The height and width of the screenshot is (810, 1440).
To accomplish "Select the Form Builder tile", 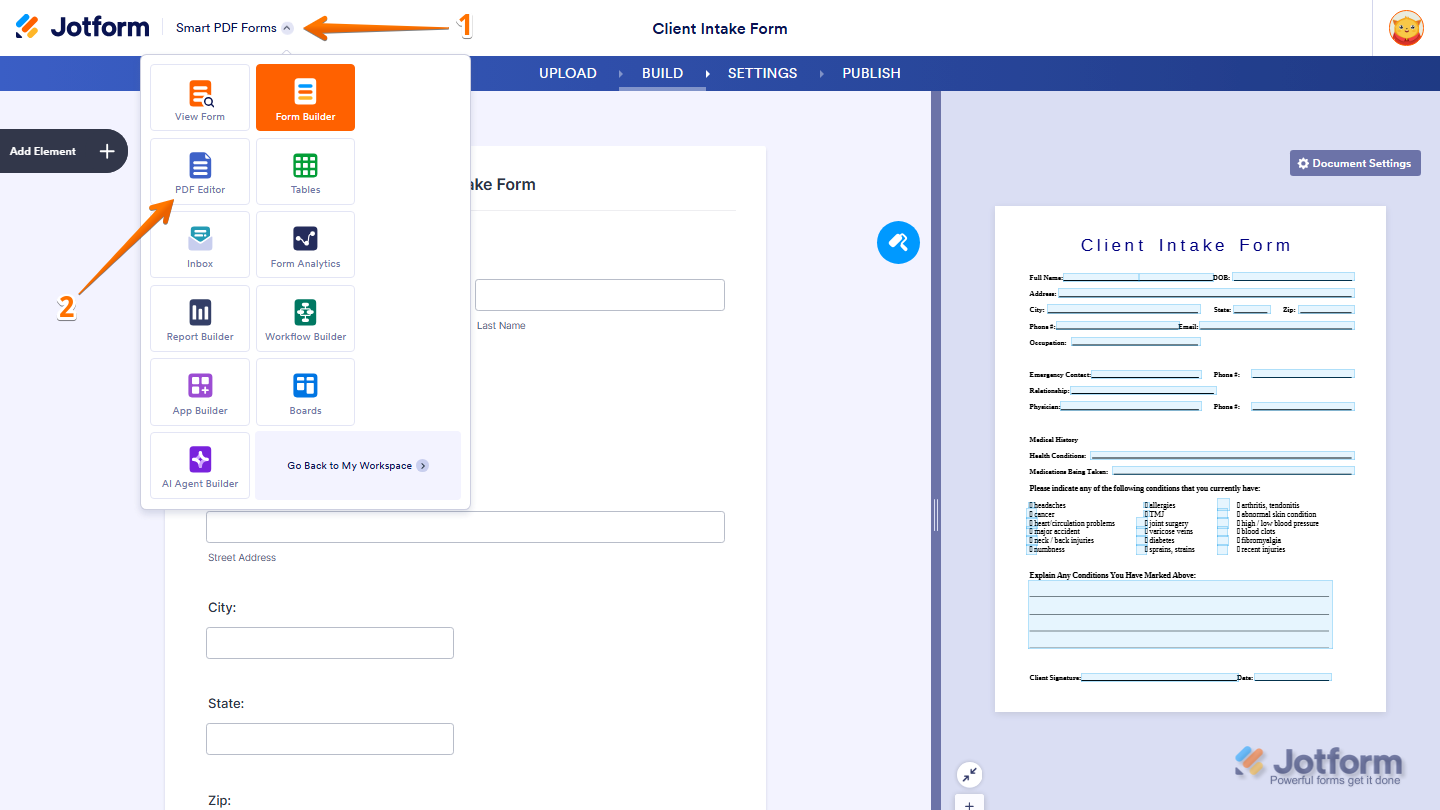I will (305, 98).
